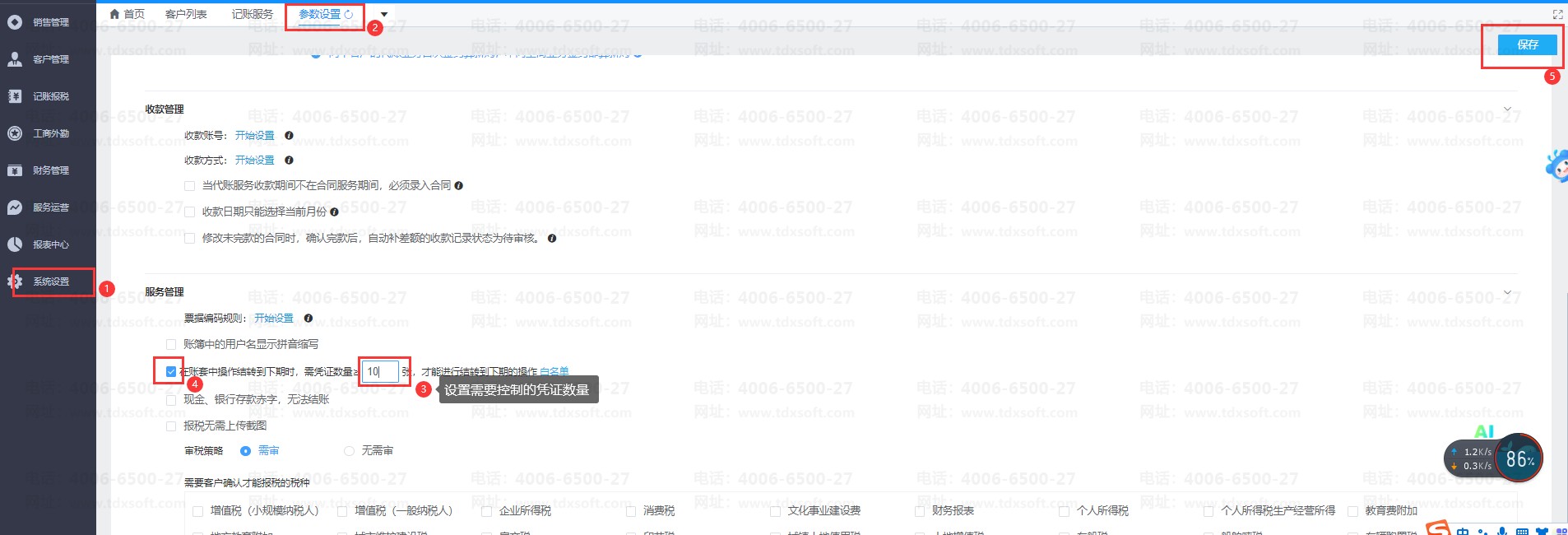
Task: Enable 收款日期只能选择当前月份 checkbox
Action: pyautogui.click(x=190, y=212)
